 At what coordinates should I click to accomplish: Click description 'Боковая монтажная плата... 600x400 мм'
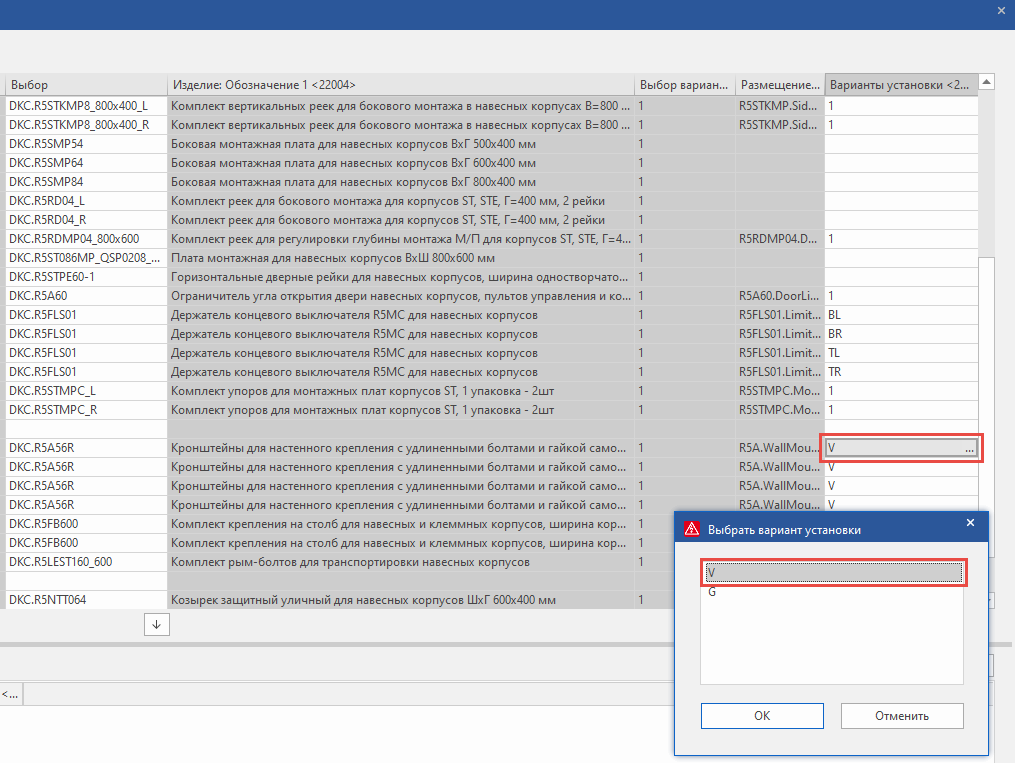[401, 162]
